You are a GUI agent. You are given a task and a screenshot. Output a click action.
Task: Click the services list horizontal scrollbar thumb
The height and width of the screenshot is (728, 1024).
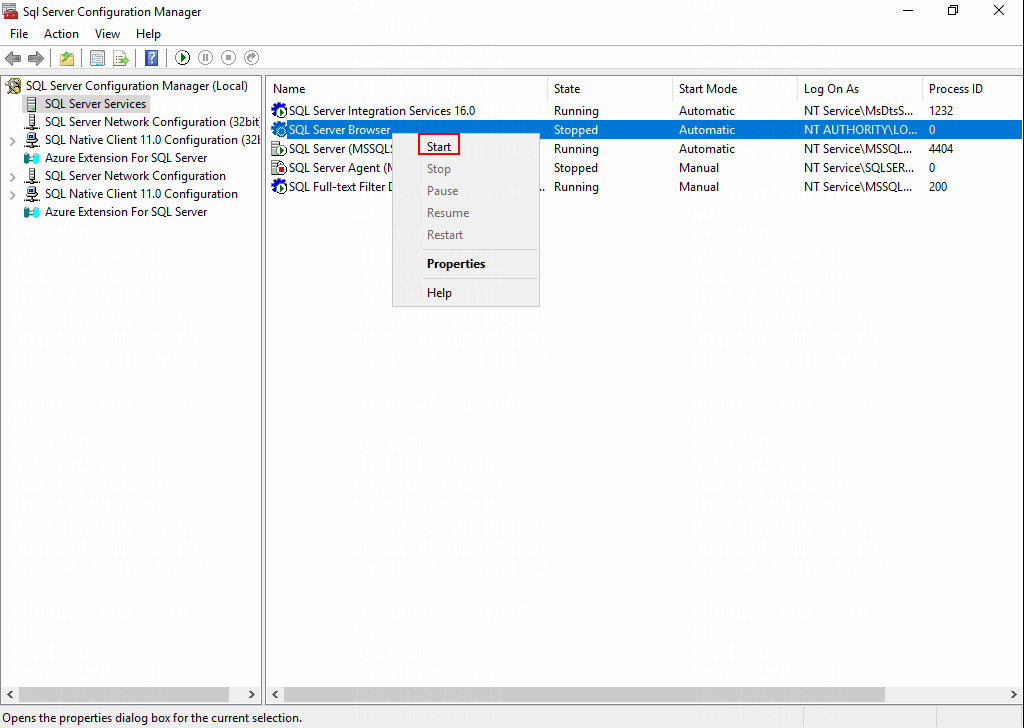(x=584, y=695)
